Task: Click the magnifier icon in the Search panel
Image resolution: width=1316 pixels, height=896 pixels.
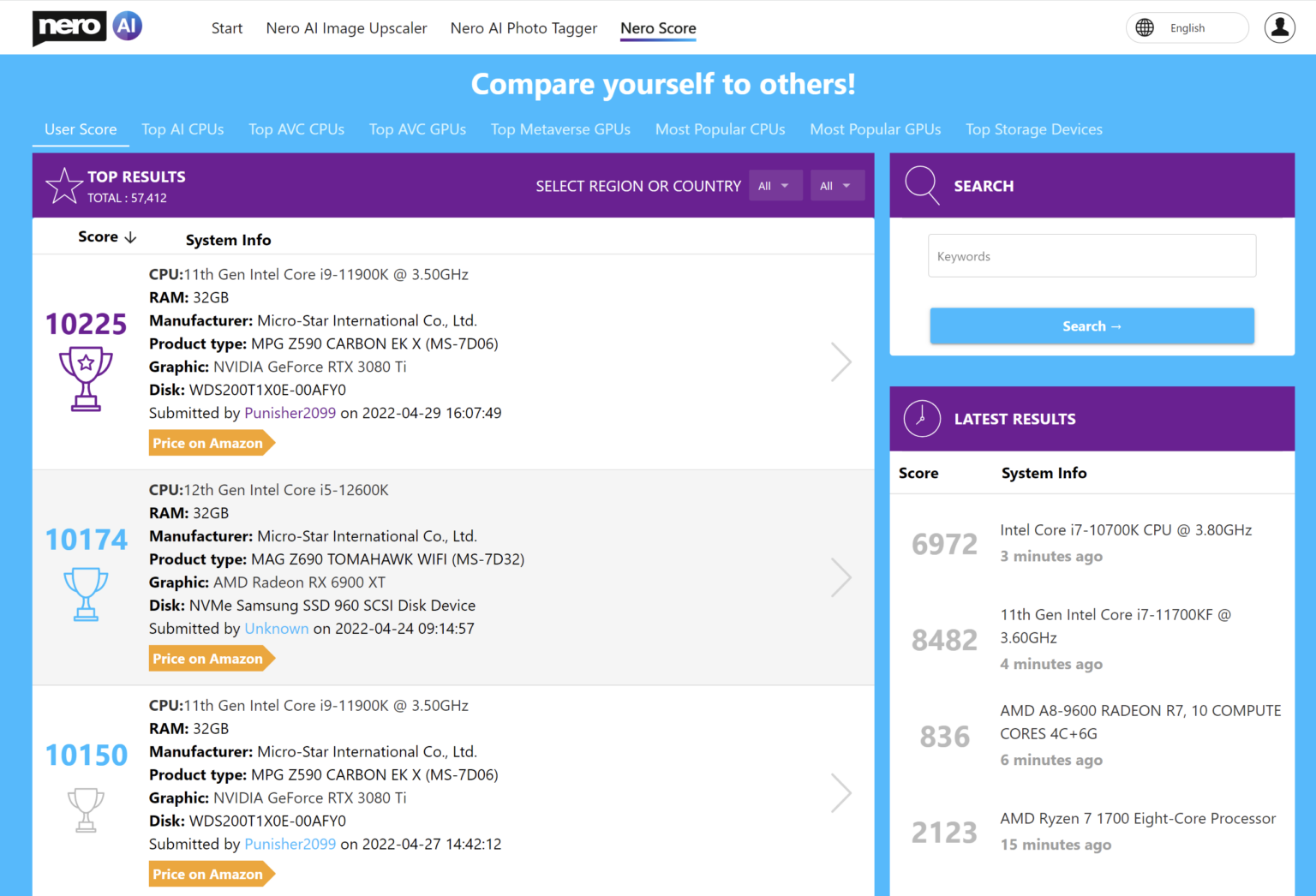Action: (x=922, y=185)
